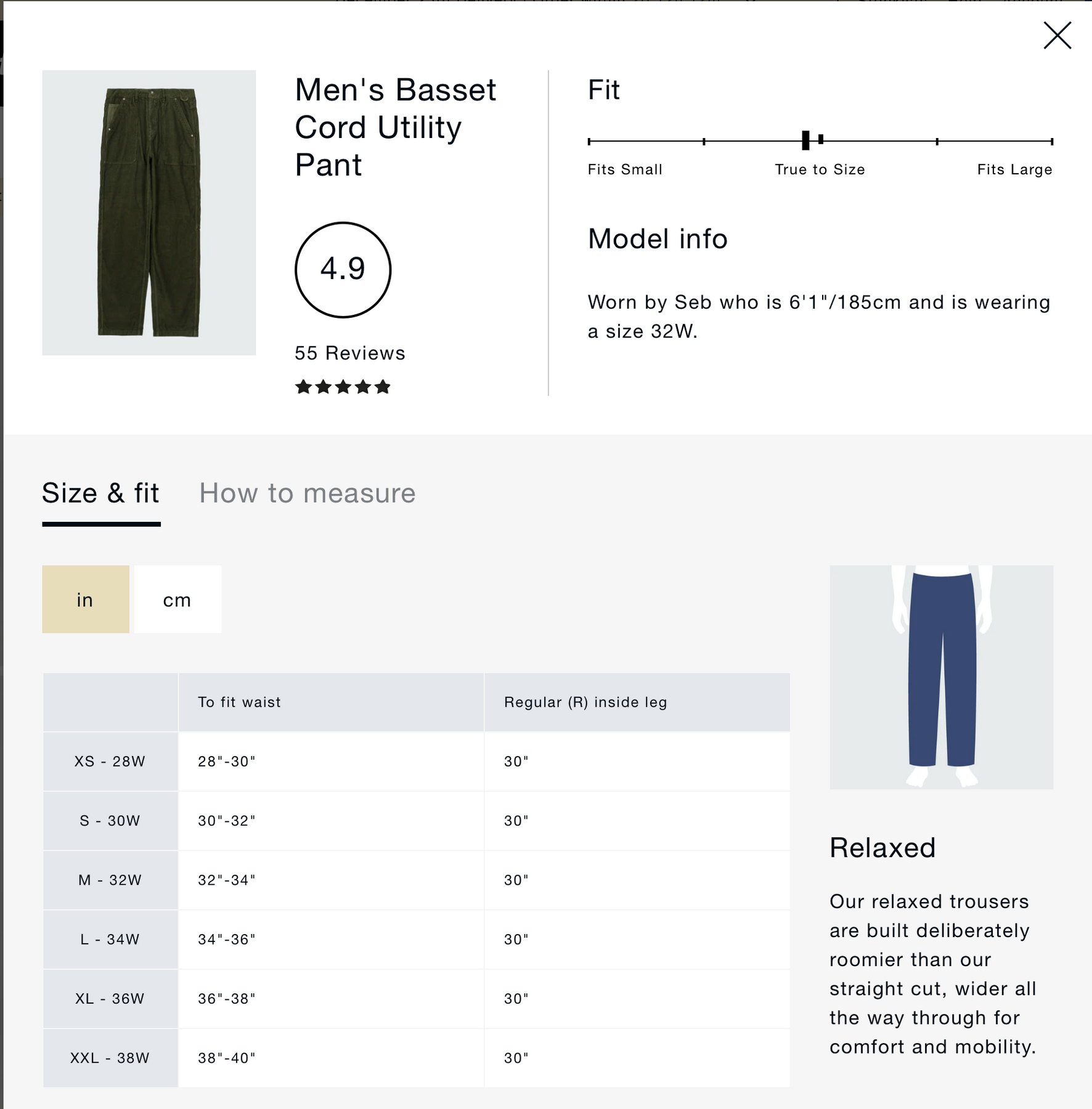Select the XL - 36W size row

click(110, 999)
